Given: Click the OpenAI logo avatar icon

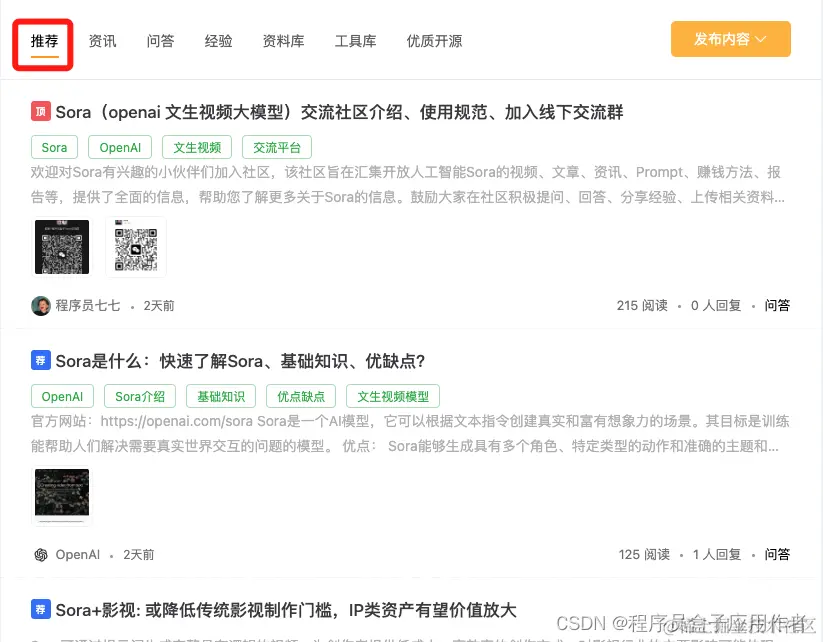Looking at the screenshot, I should click(41, 555).
